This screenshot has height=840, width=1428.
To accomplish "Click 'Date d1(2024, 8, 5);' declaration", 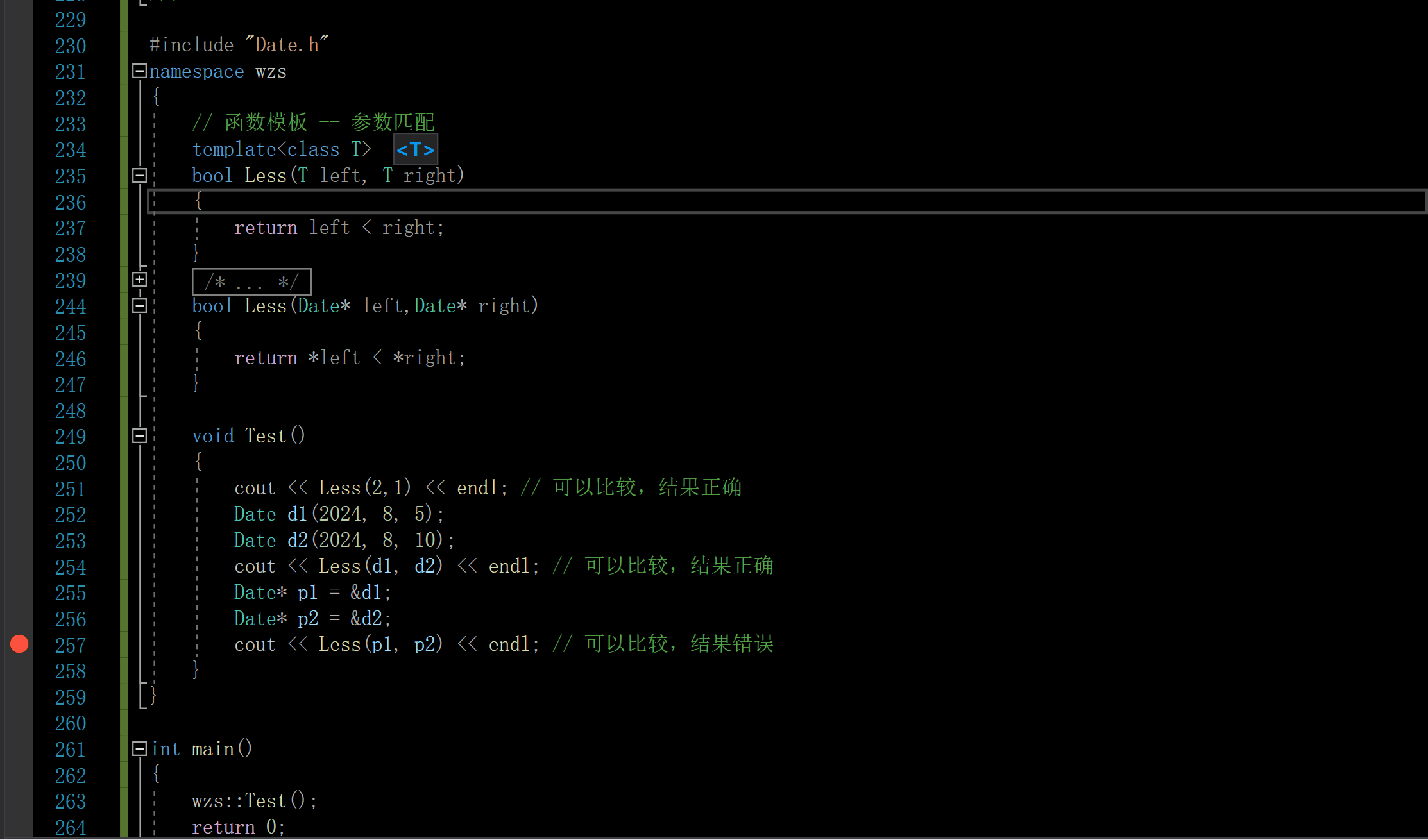I will point(339,514).
